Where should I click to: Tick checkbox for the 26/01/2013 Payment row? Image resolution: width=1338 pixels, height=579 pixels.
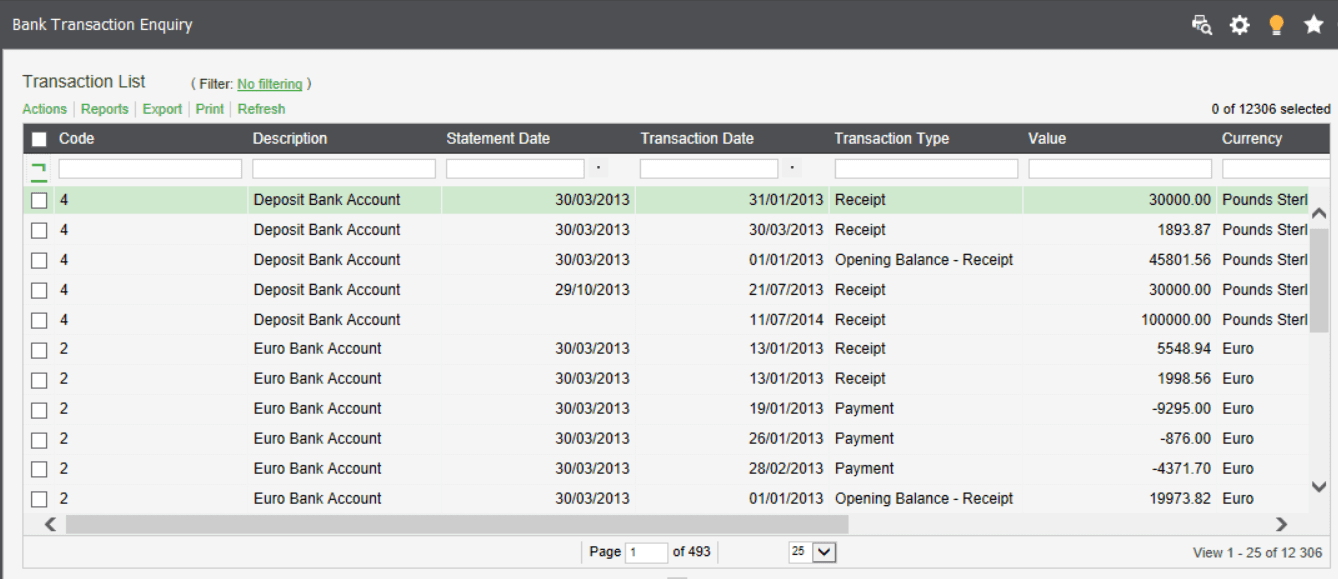click(x=39, y=439)
